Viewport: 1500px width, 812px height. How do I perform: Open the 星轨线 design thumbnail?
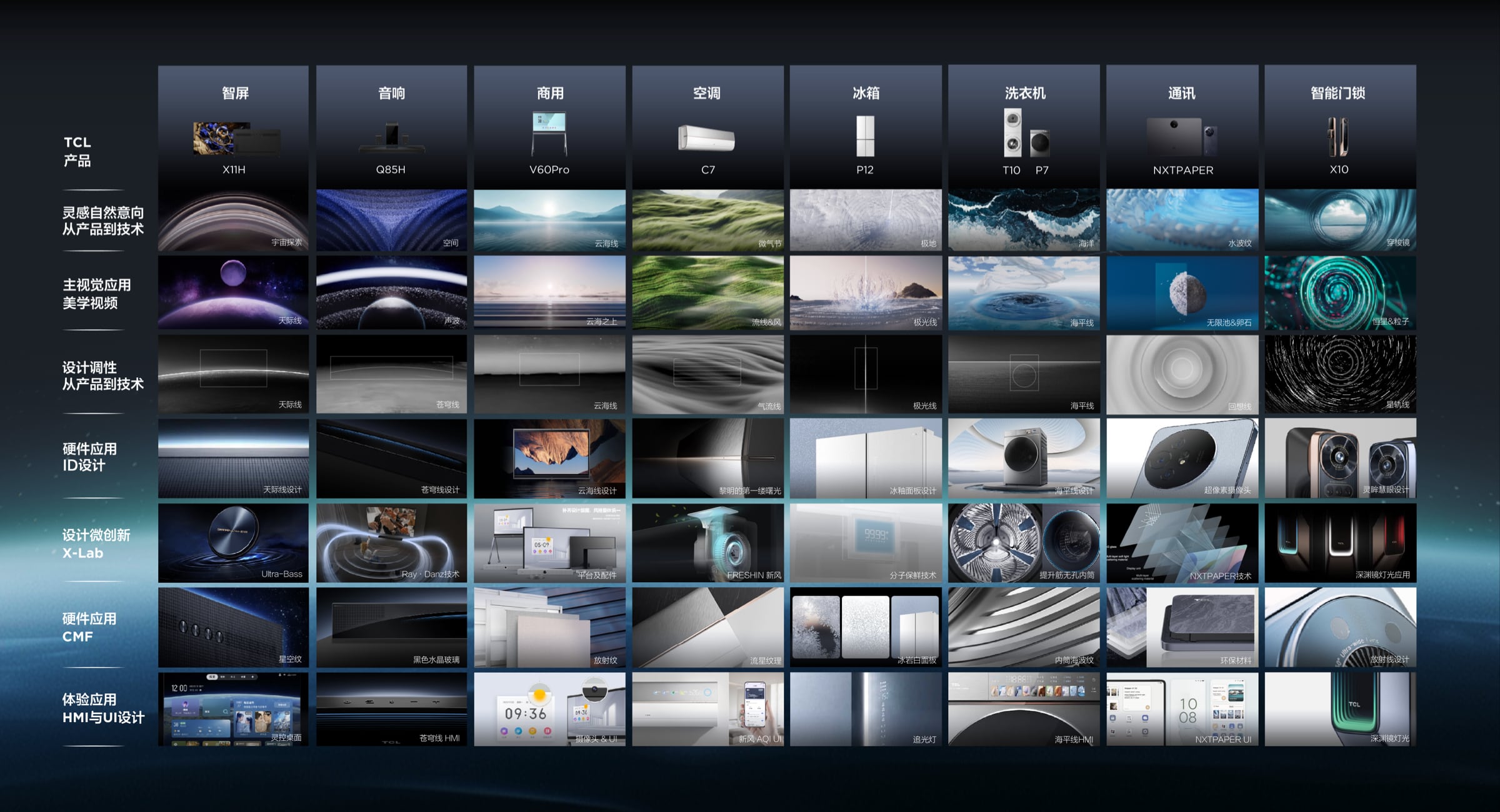pyautogui.click(x=1340, y=374)
